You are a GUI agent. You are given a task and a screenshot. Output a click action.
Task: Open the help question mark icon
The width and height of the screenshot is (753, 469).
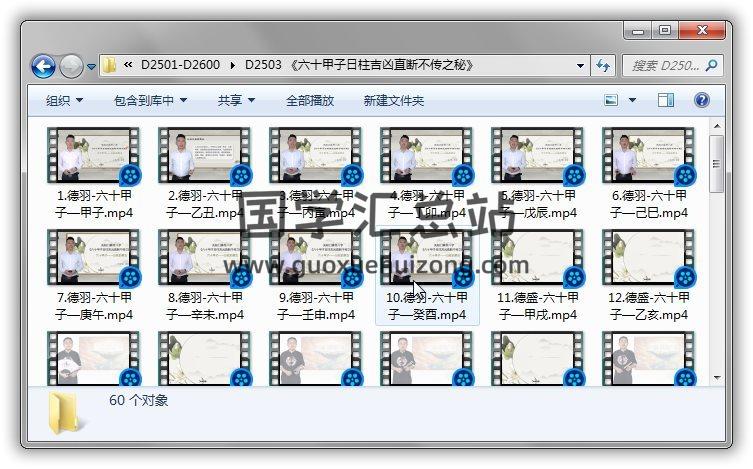(x=702, y=100)
